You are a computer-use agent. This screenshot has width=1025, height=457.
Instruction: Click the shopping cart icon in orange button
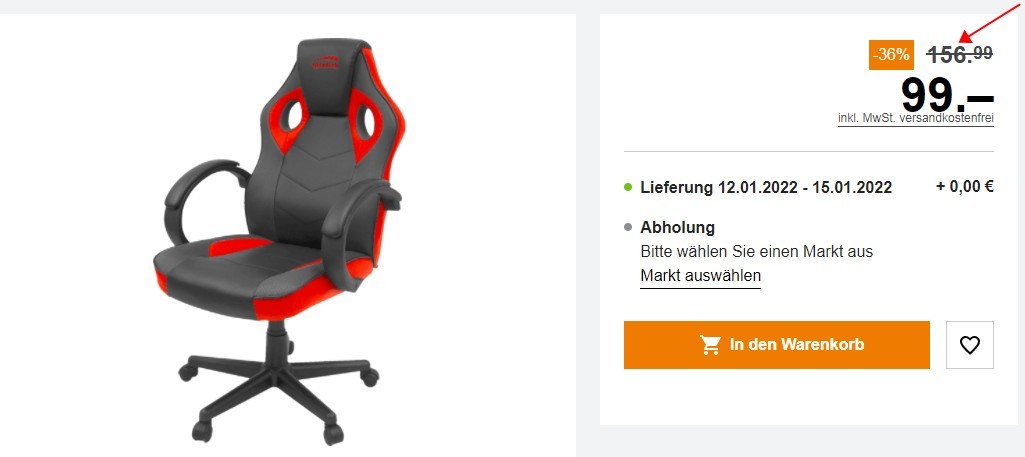click(x=711, y=345)
